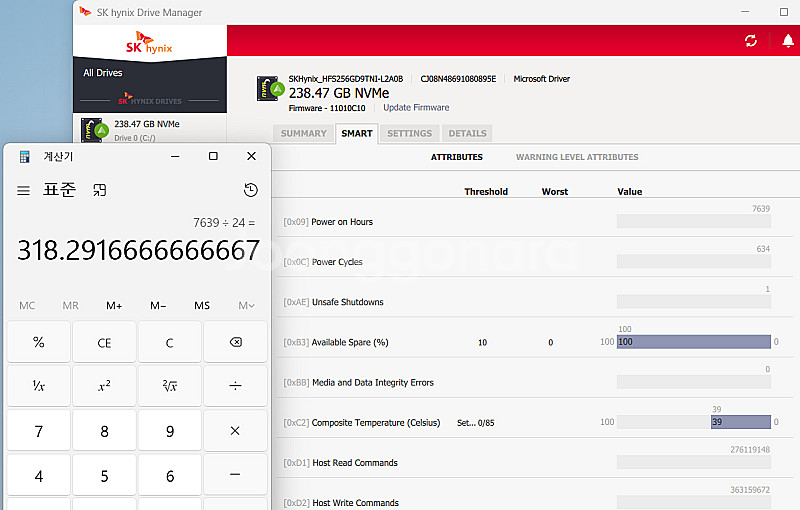Select All Drives in sidebar

[103, 73]
